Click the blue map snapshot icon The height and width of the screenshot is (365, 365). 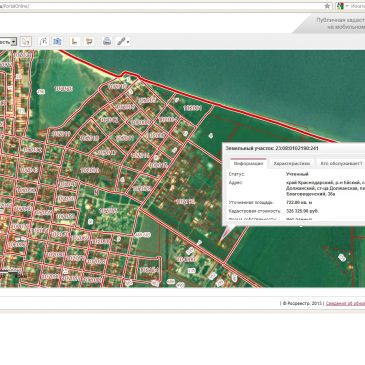click(x=57, y=41)
